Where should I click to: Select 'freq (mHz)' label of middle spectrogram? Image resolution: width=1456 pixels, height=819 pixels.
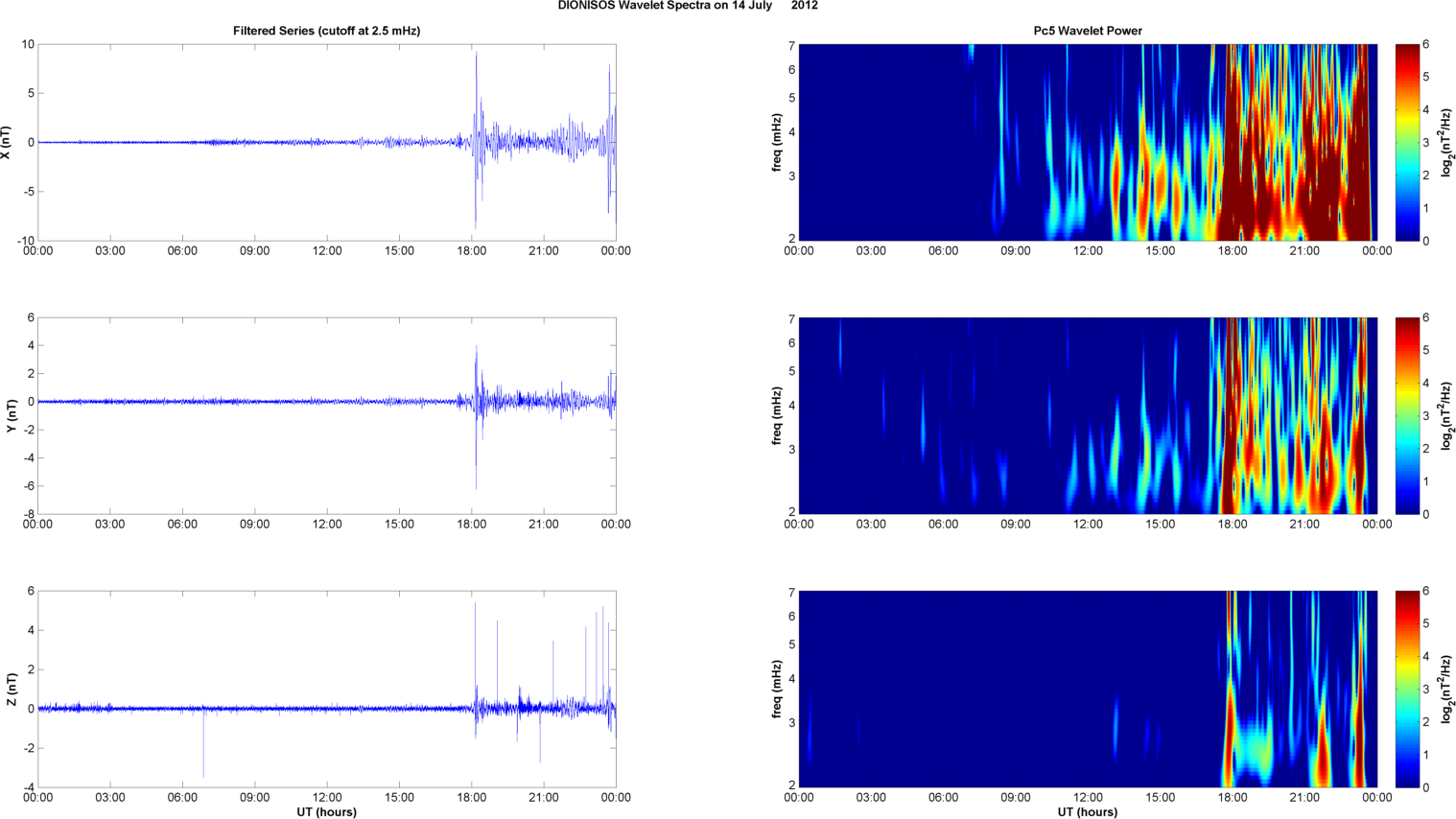click(777, 416)
